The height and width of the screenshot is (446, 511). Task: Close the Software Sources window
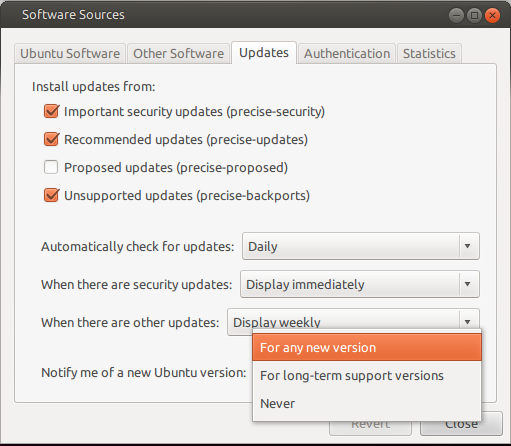[x=492, y=15]
